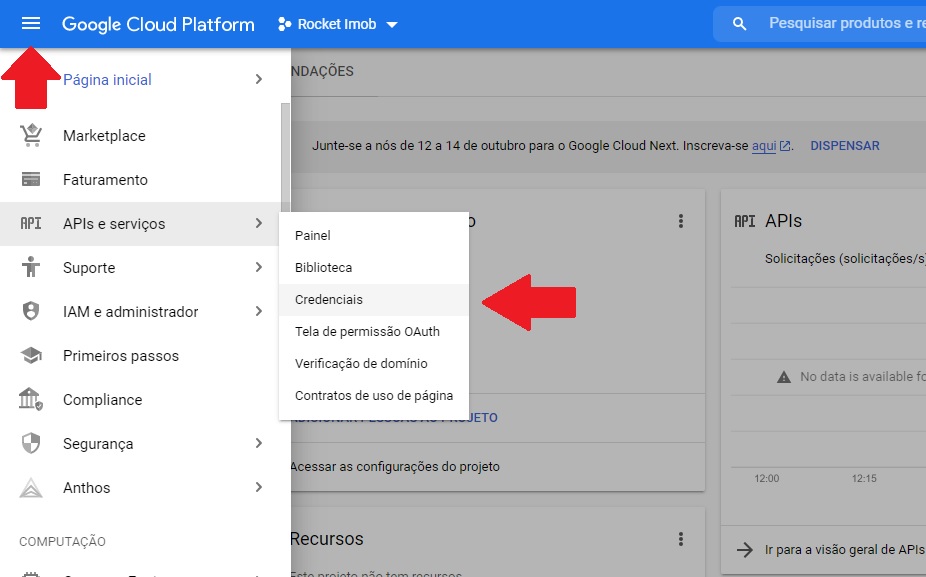Click the search products input field
This screenshot has width=926, height=577.
coord(840,24)
